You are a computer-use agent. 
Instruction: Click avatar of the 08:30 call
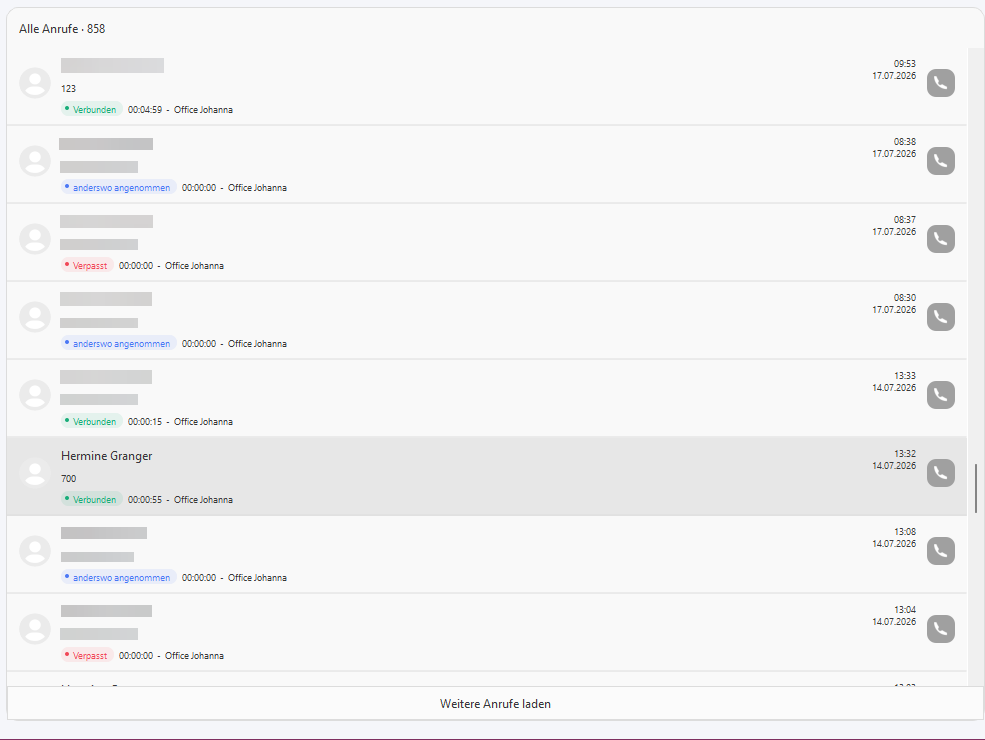(x=35, y=317)
